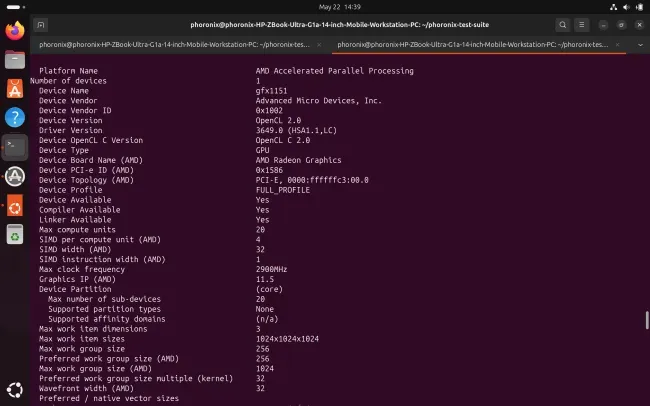Open Firefox from the dock
This screenshot has width=650, height=406.
point(15,31)
